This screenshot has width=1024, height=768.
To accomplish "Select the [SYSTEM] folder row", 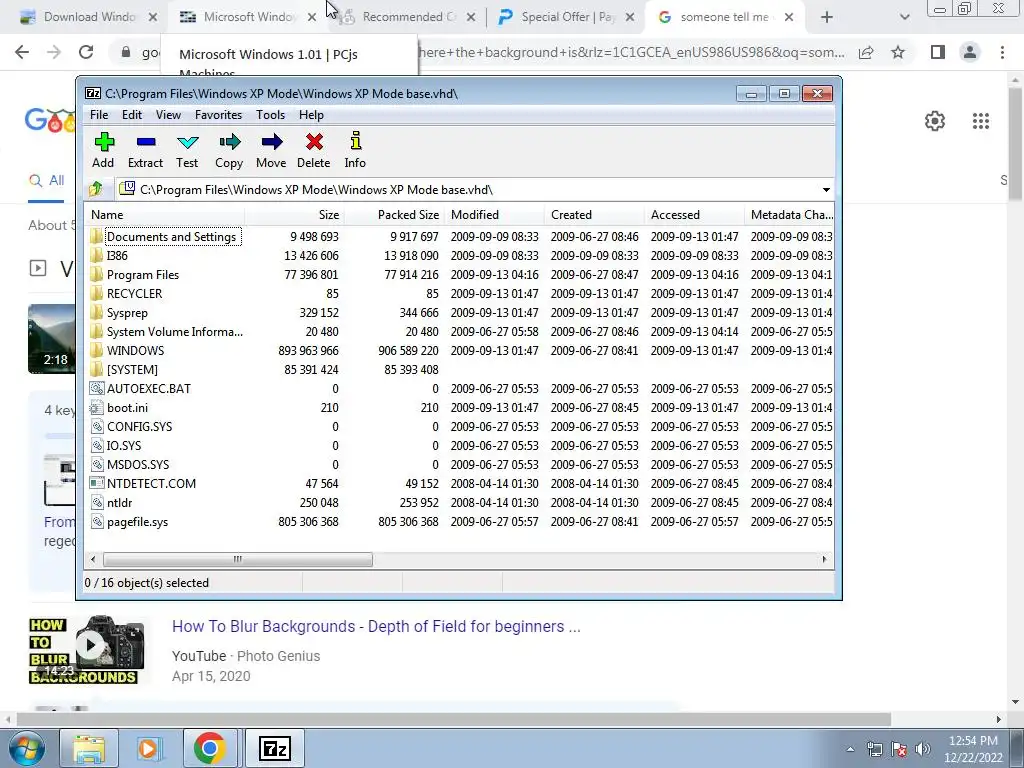I will (x=460, y=370).
